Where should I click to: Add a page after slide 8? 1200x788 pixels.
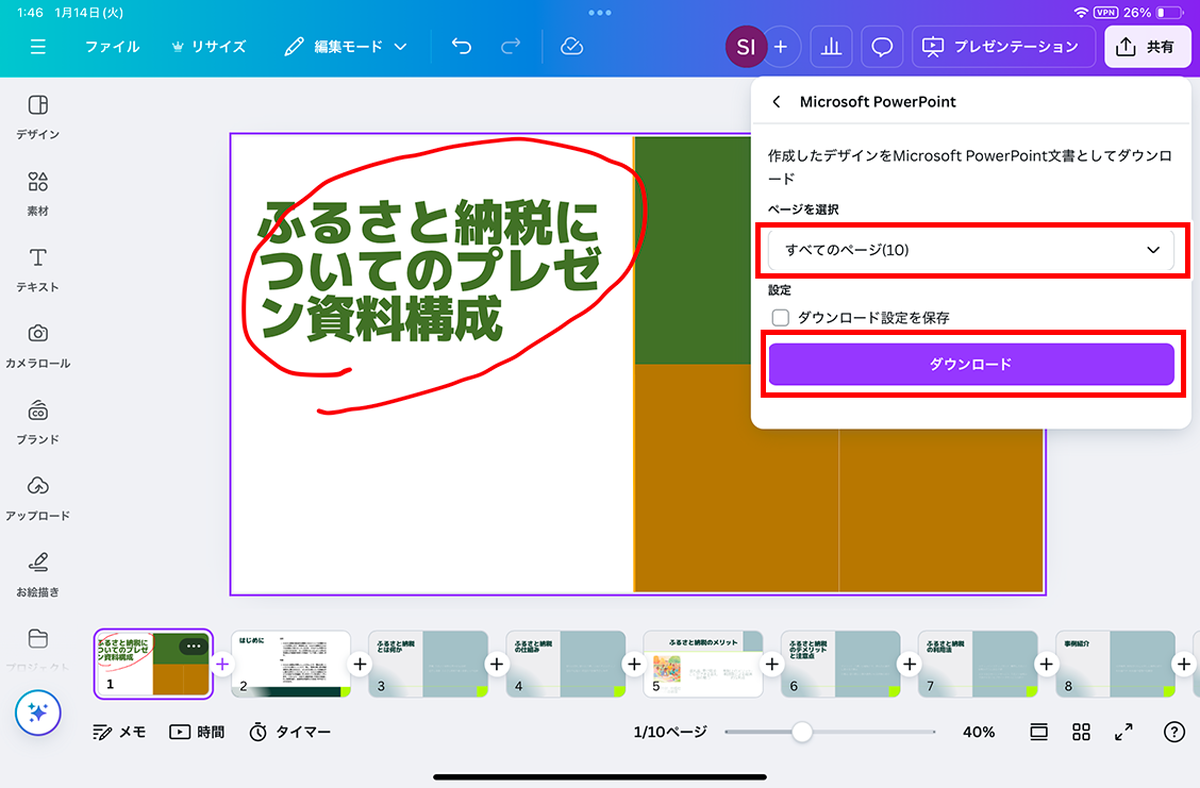(x=1184, y=663)
